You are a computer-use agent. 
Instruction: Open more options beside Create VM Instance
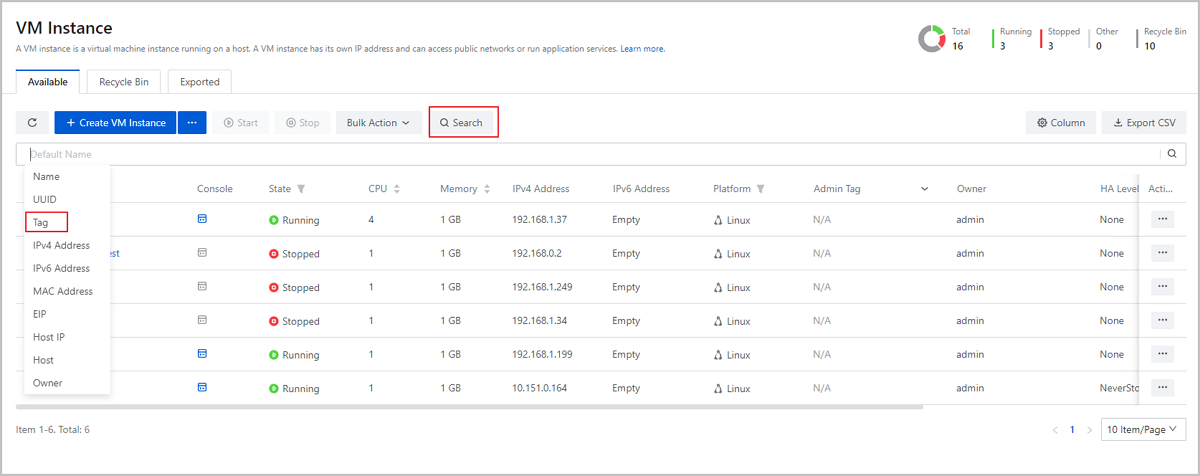coord(191,123)
